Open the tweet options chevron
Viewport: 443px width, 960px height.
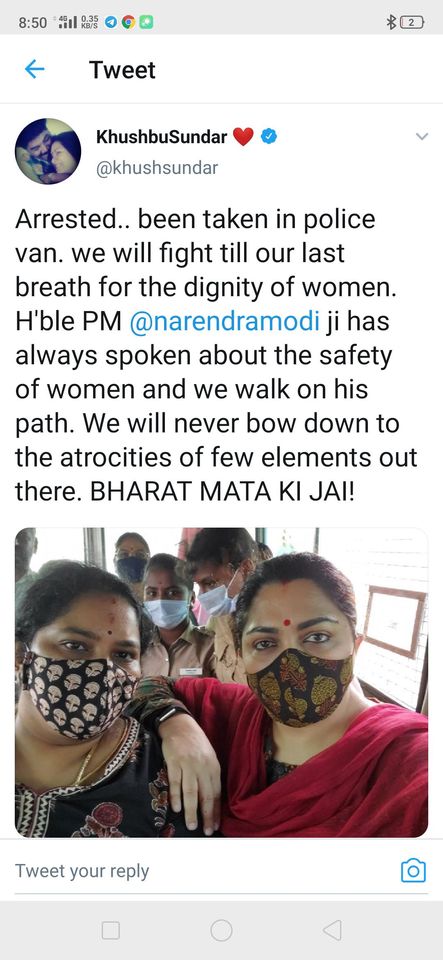point(422,137)
